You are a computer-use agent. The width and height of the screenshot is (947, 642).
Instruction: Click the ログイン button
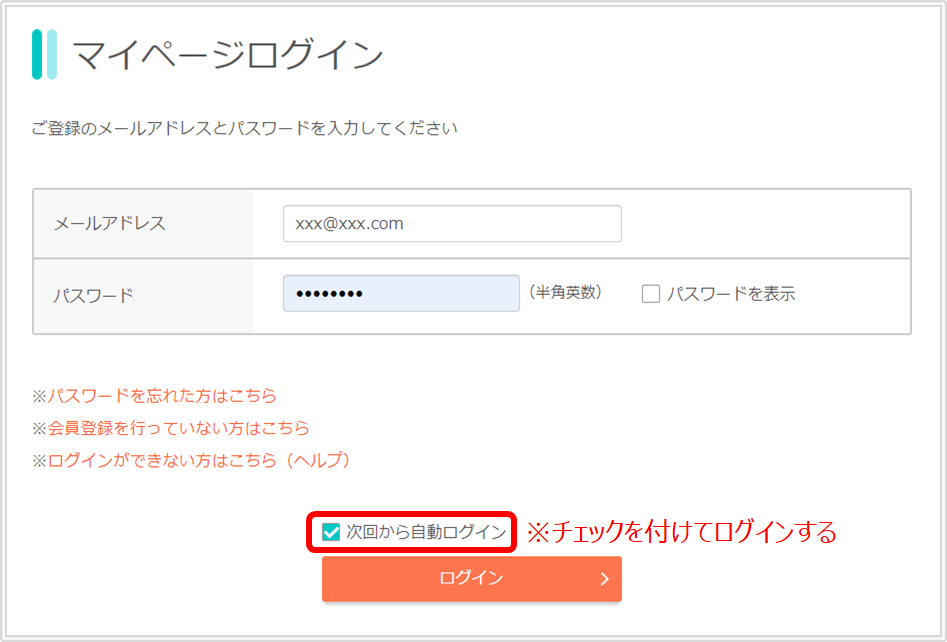(471, 579)
